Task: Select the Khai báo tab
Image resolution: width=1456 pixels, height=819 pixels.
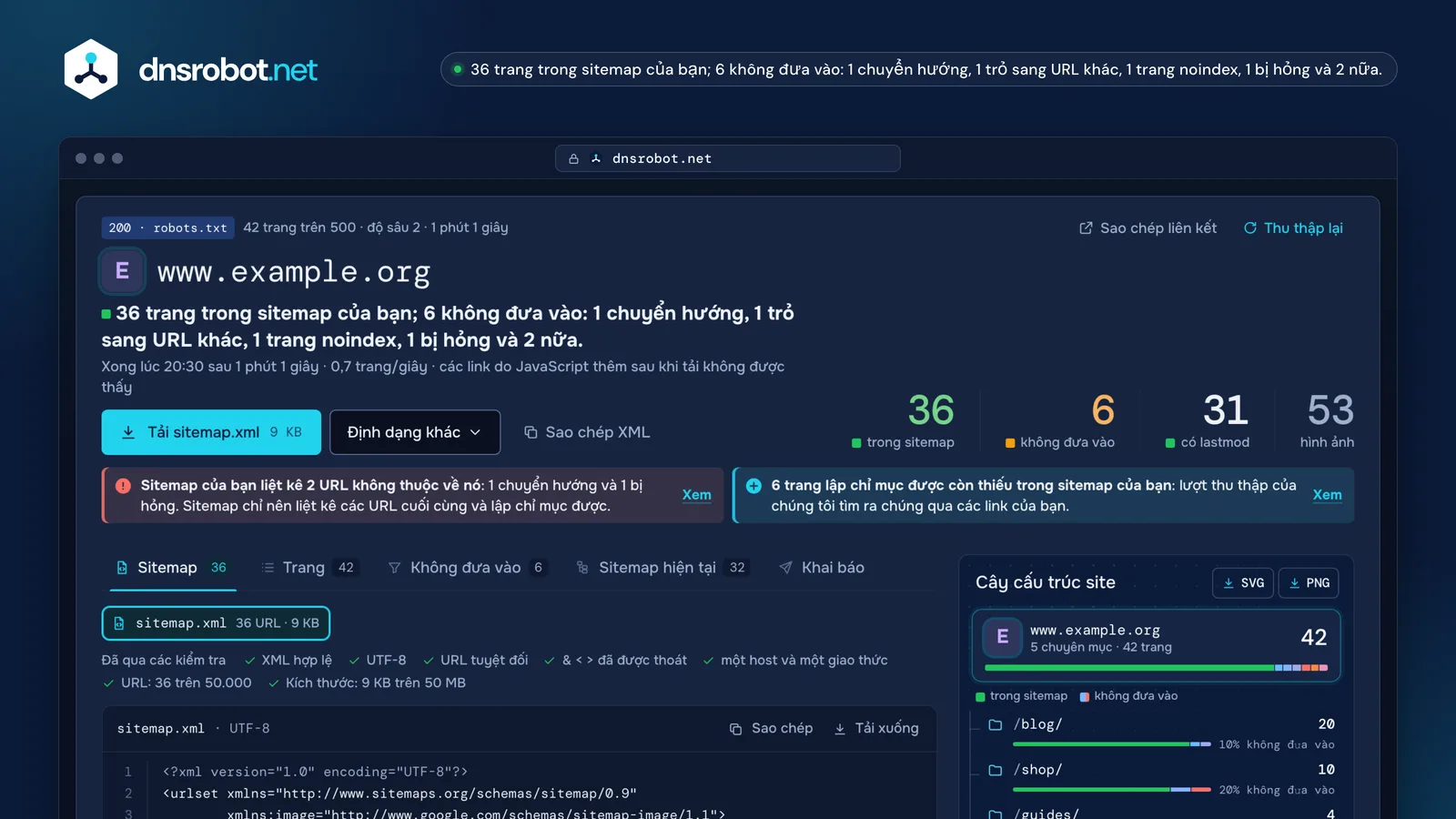Action: point(822,568)
